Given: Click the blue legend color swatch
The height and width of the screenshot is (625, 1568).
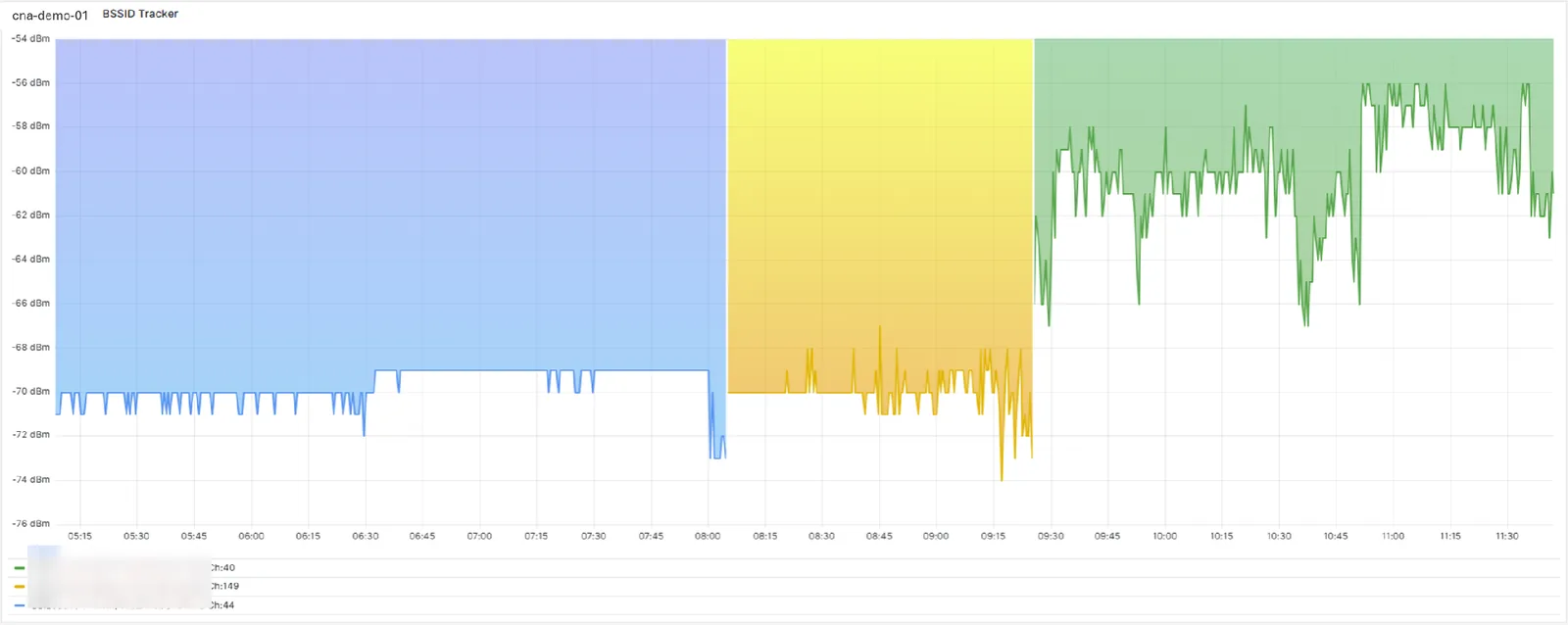Looking at the screenshot, I should (20, 605).
